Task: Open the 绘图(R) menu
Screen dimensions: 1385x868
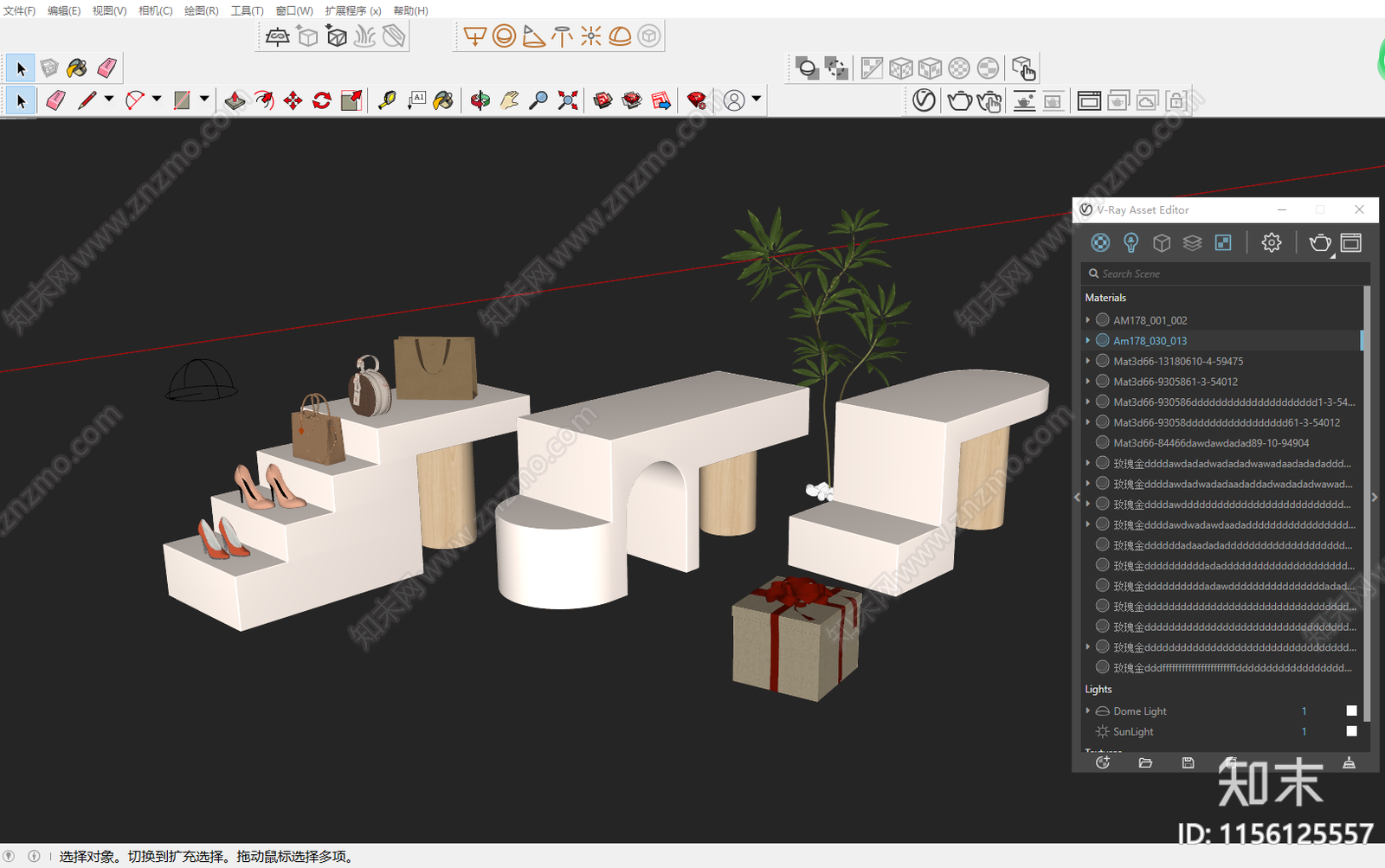Action: coord(201,10)
